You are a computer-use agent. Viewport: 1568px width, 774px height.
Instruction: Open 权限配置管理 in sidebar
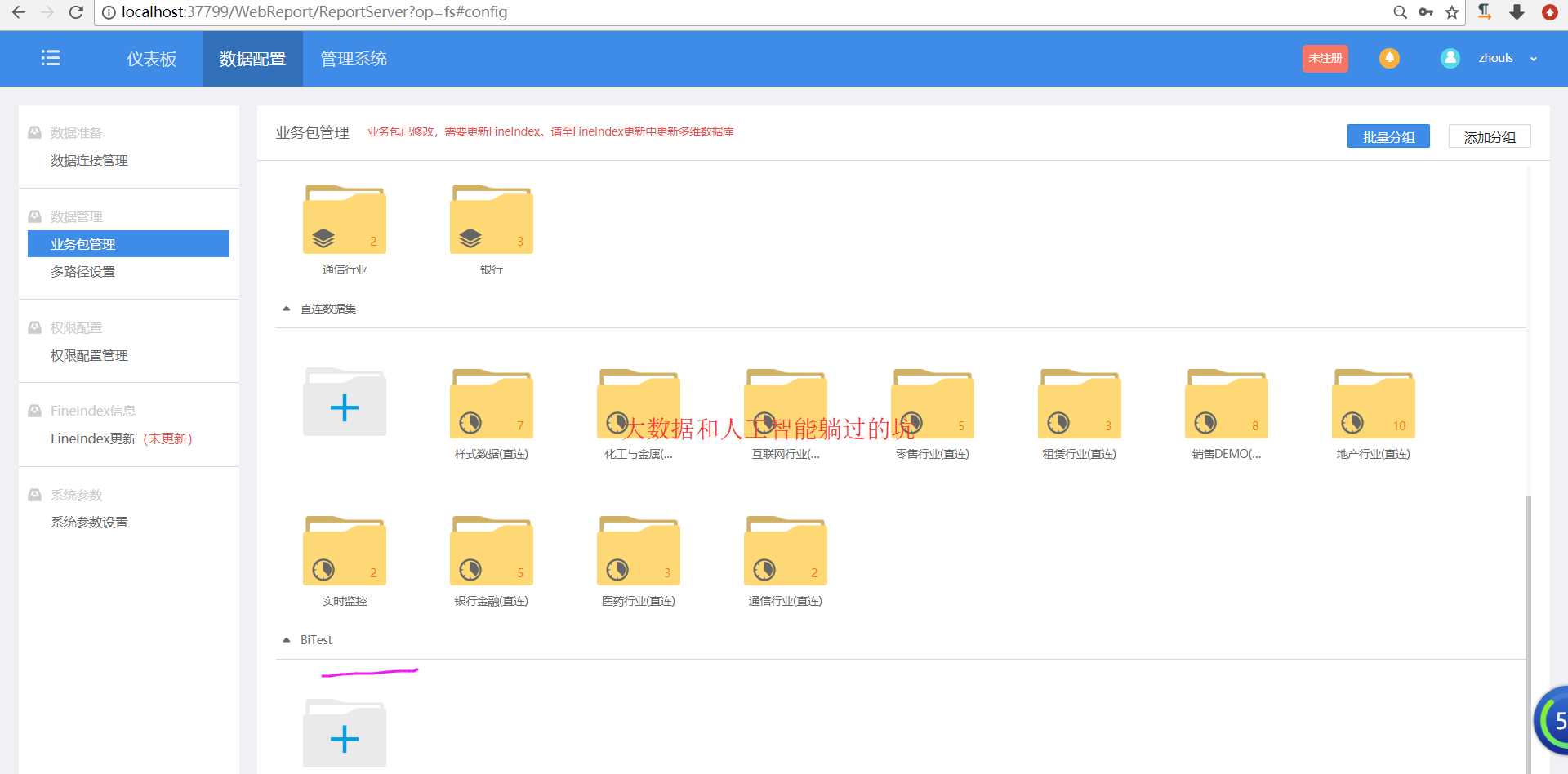(89, 356)
